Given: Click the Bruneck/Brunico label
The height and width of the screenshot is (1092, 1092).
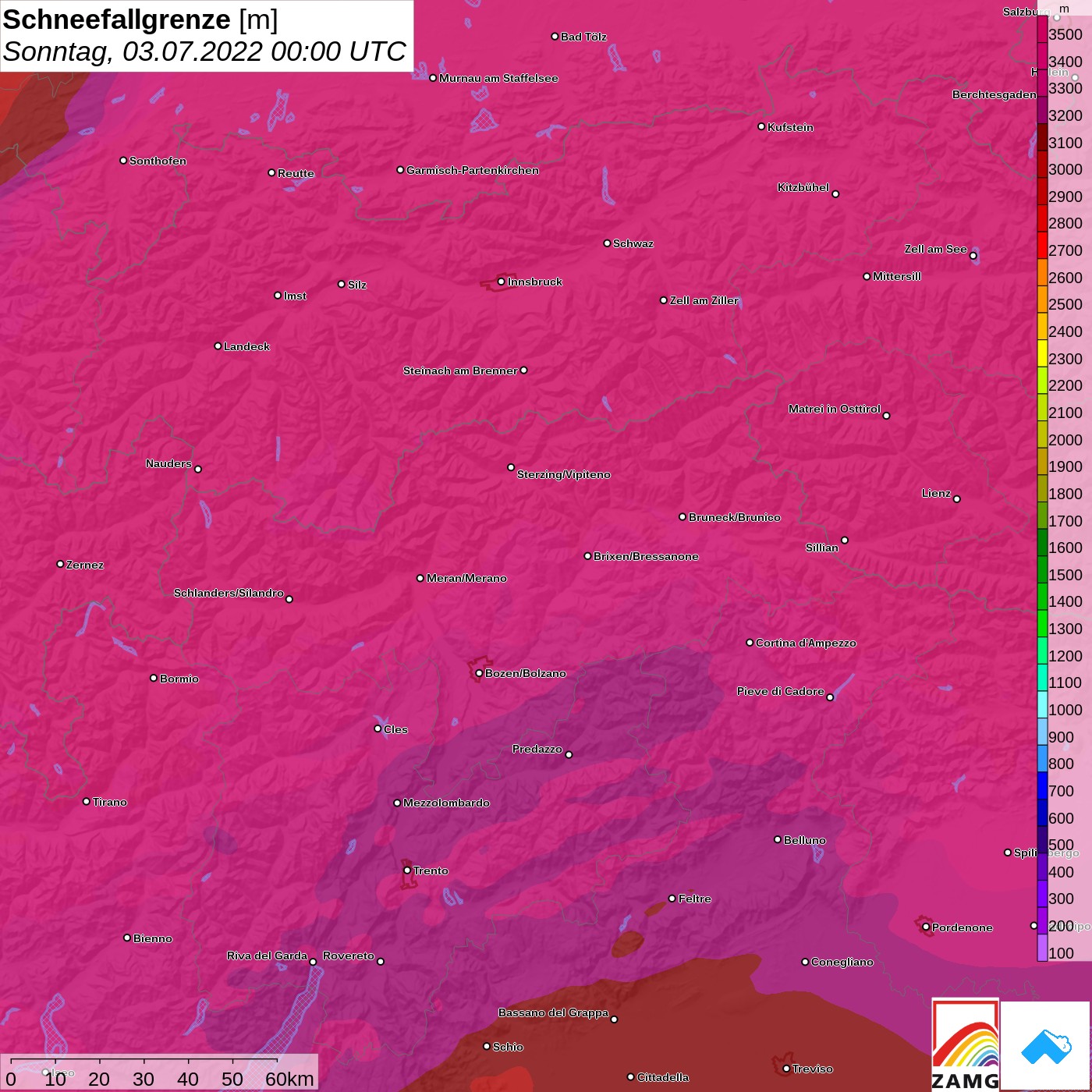Looking at the screenshot, I should coord(735,517).
